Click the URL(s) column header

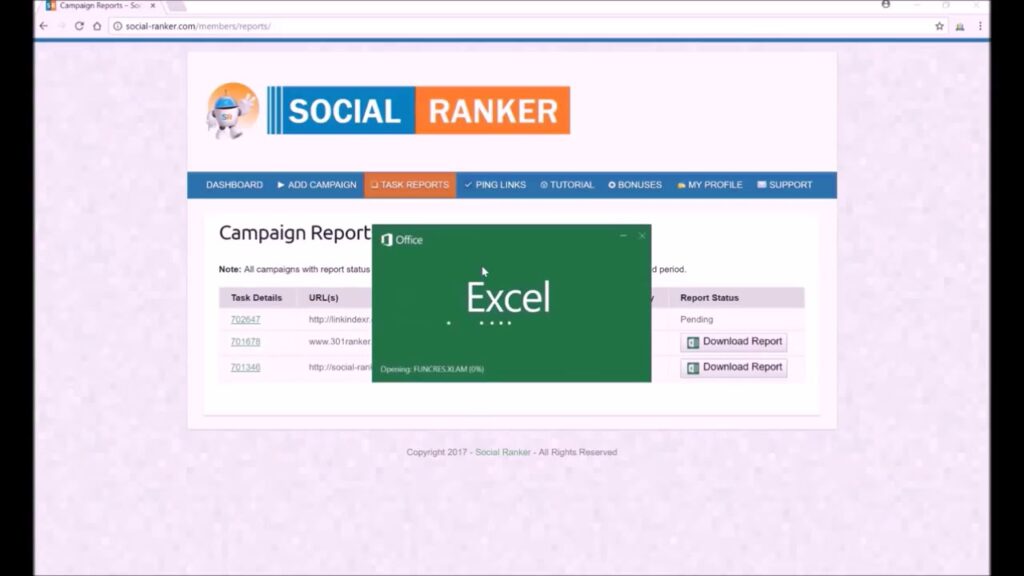tap(323, 298)
